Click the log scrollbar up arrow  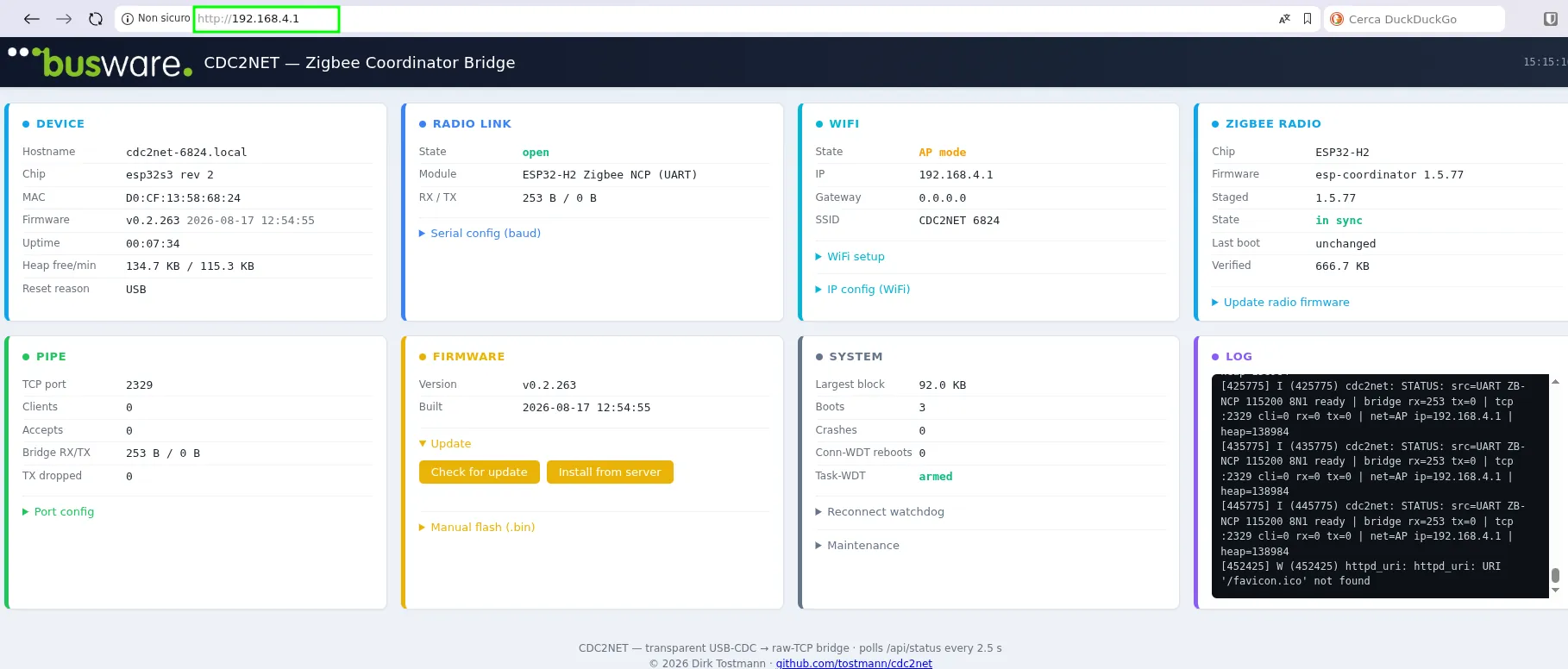1555,381
